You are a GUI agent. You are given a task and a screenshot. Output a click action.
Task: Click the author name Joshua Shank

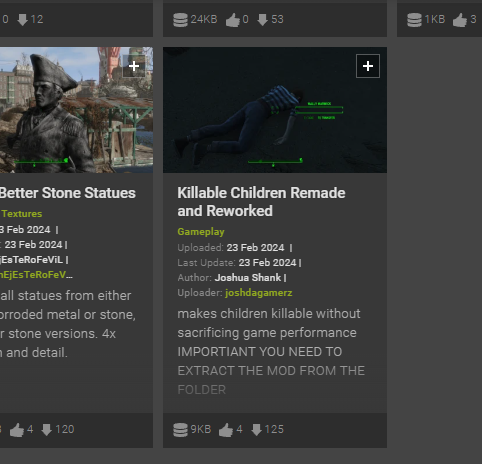(x=248, y=278)
